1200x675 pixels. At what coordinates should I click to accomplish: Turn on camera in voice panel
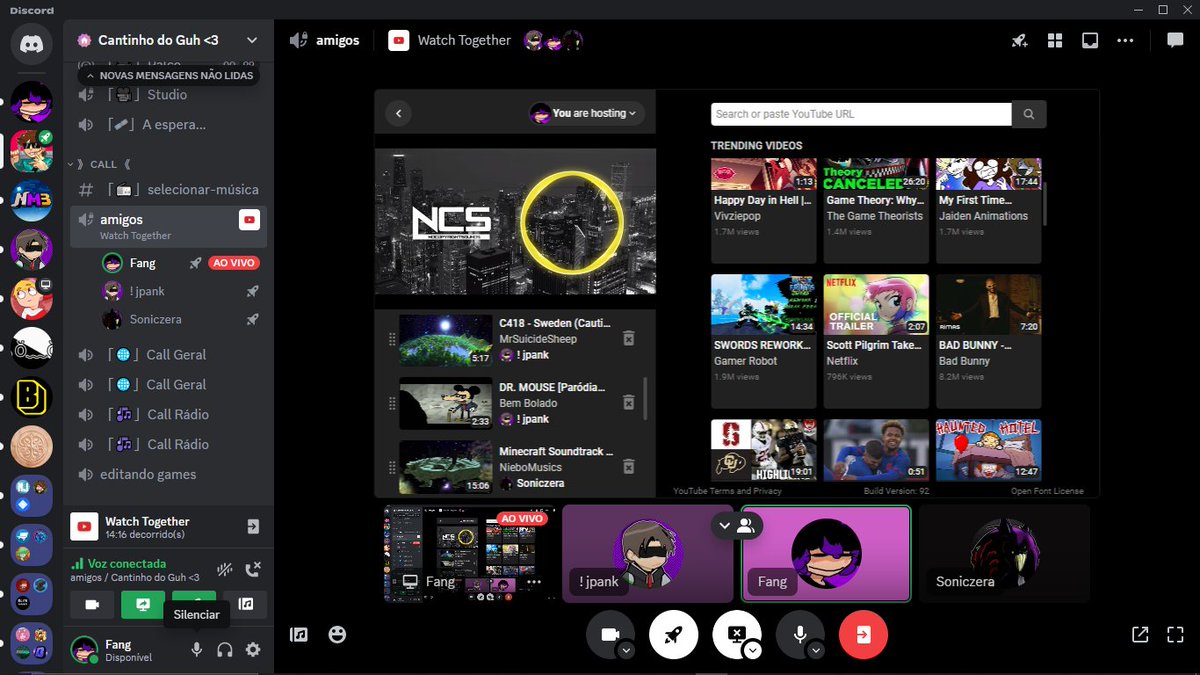click(x=92, y=604)
